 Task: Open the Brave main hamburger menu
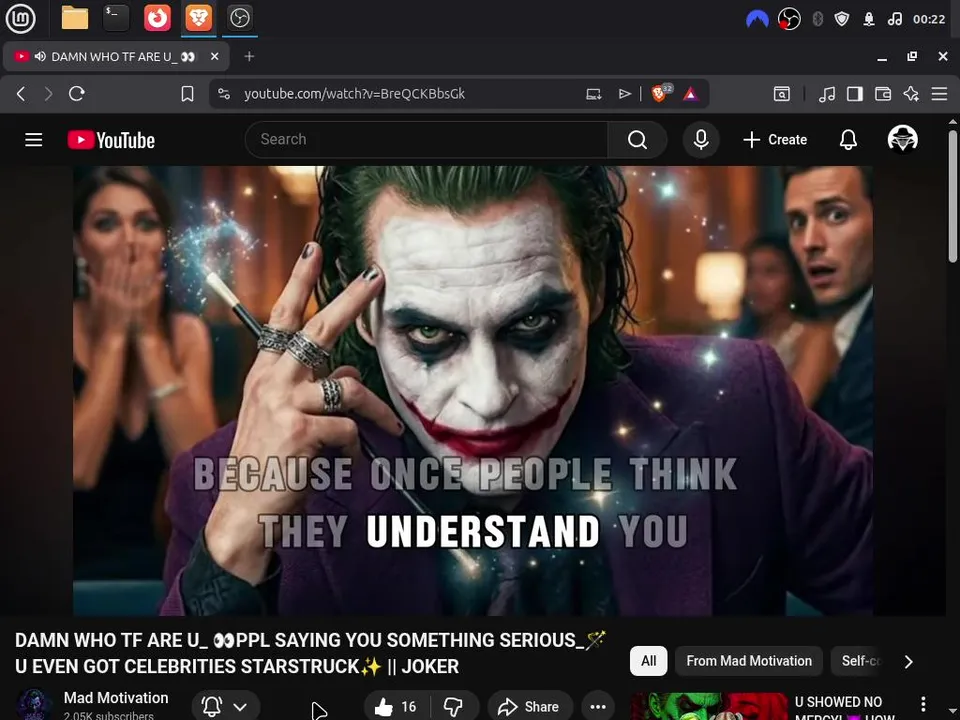939,94
